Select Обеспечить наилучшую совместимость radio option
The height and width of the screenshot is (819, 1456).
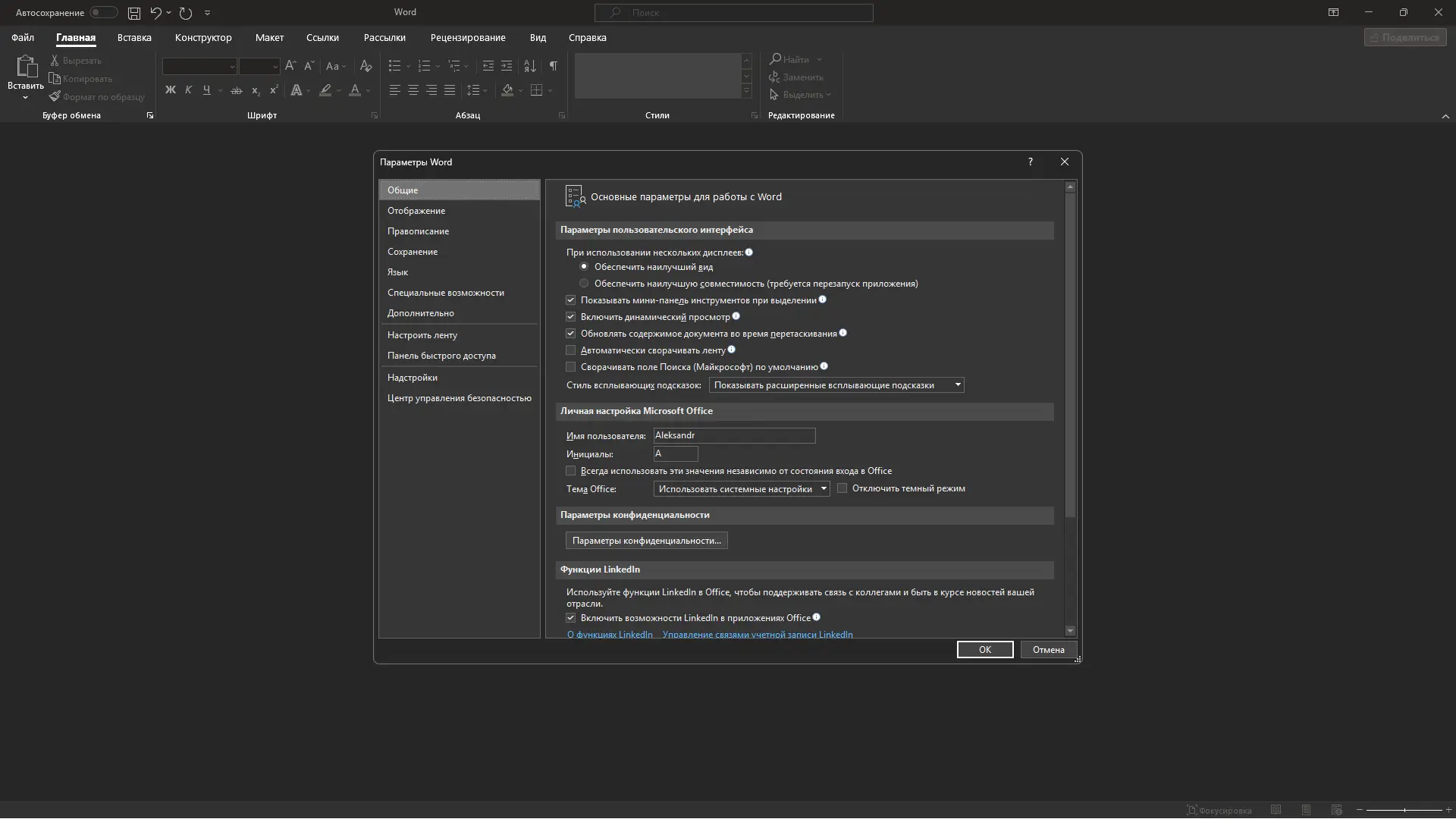pyautogui.click(x=584, y=284)
